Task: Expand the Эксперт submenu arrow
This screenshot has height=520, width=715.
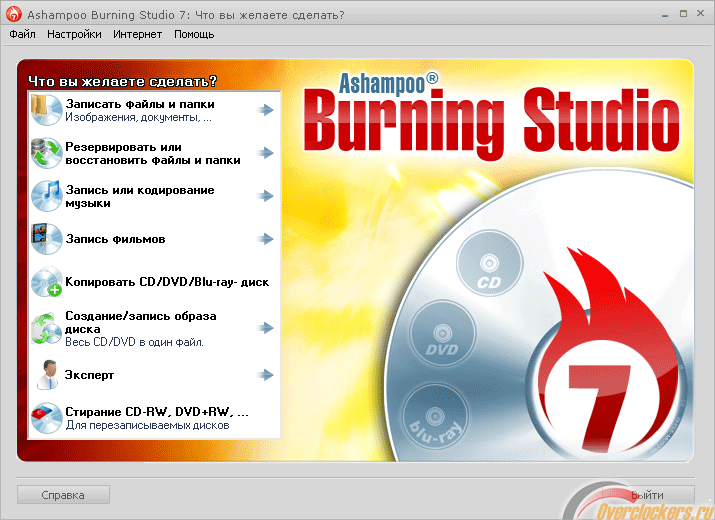Action: (x=264, y=375)
